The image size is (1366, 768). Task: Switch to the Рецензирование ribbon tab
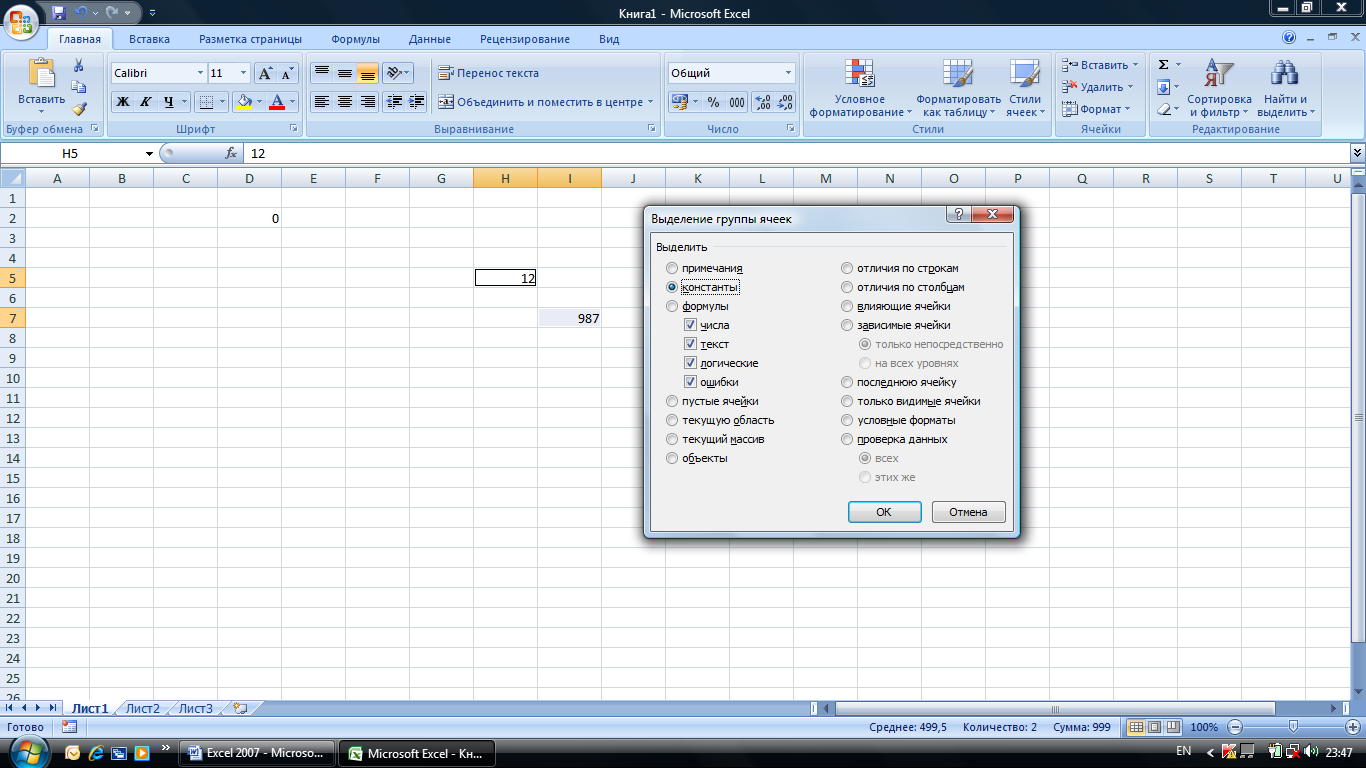tap(525, 39)
